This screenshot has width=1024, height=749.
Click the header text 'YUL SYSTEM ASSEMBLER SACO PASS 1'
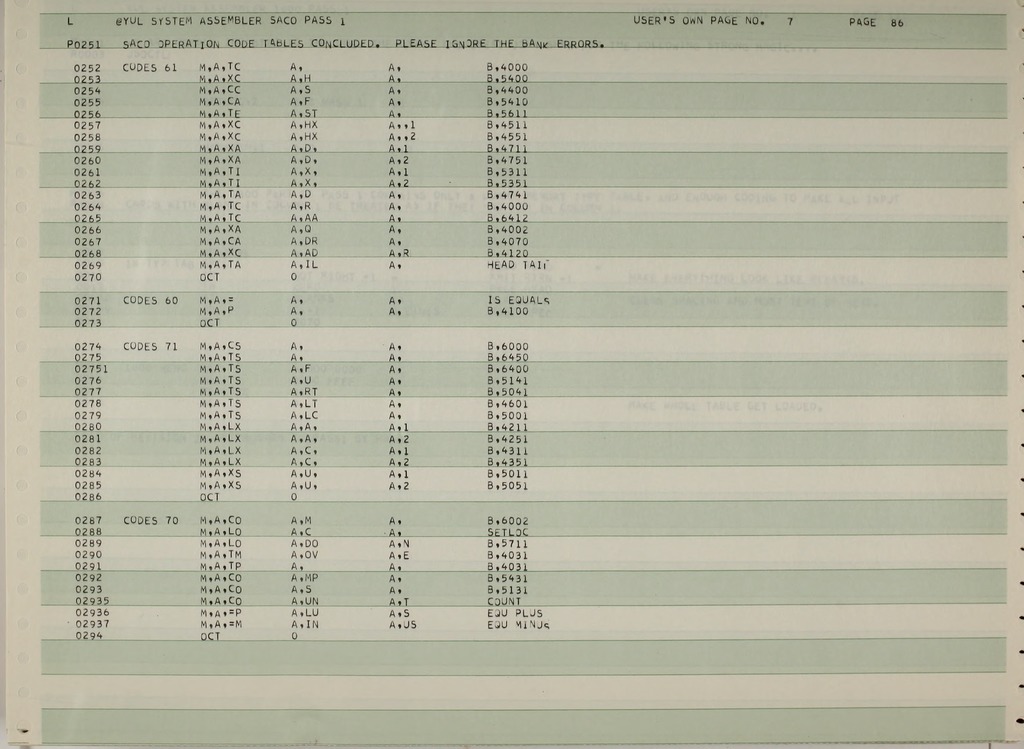(231, 21)
